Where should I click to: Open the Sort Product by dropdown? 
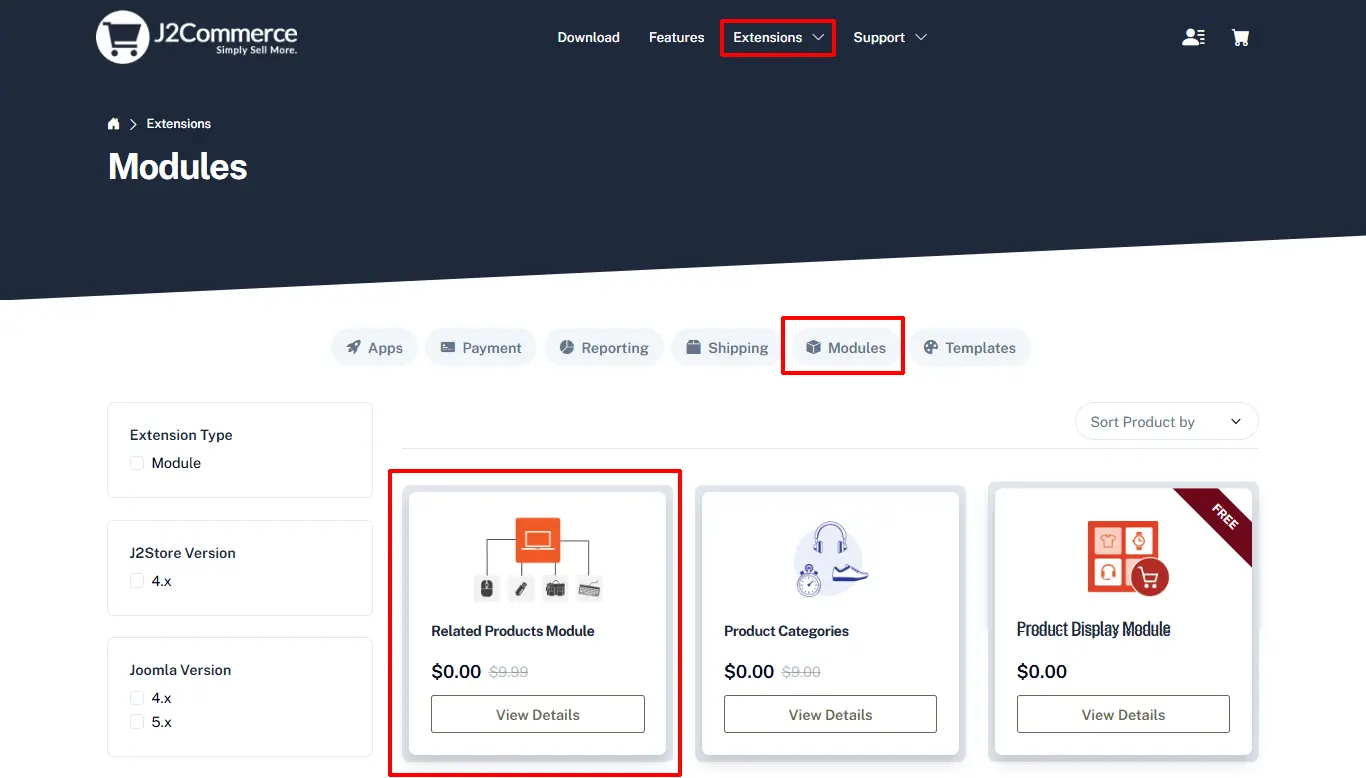[1167, 422]
